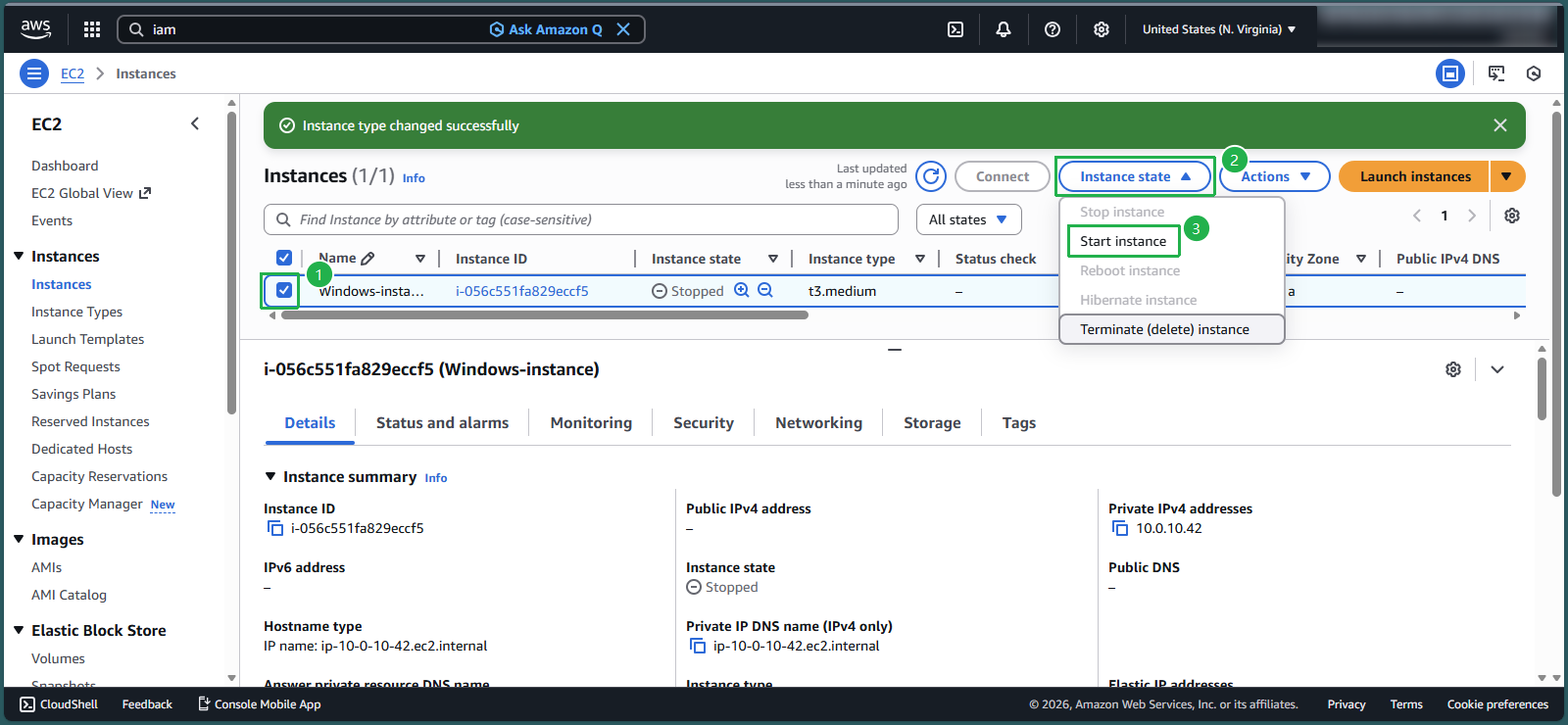Copy the private IPv4 address 10.0.10.42
The width and height of the screenshot is (1568, 725).
coord(1120,528)
